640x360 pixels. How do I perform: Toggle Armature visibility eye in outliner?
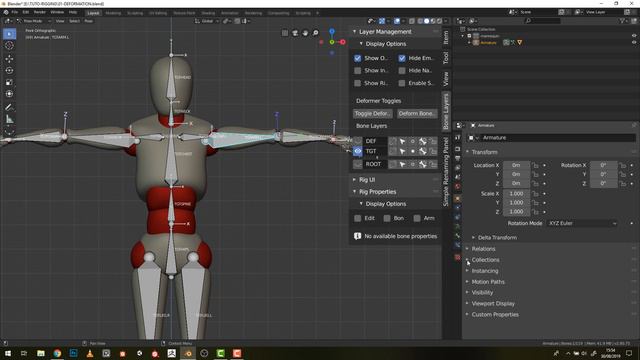tap(634, 42)
